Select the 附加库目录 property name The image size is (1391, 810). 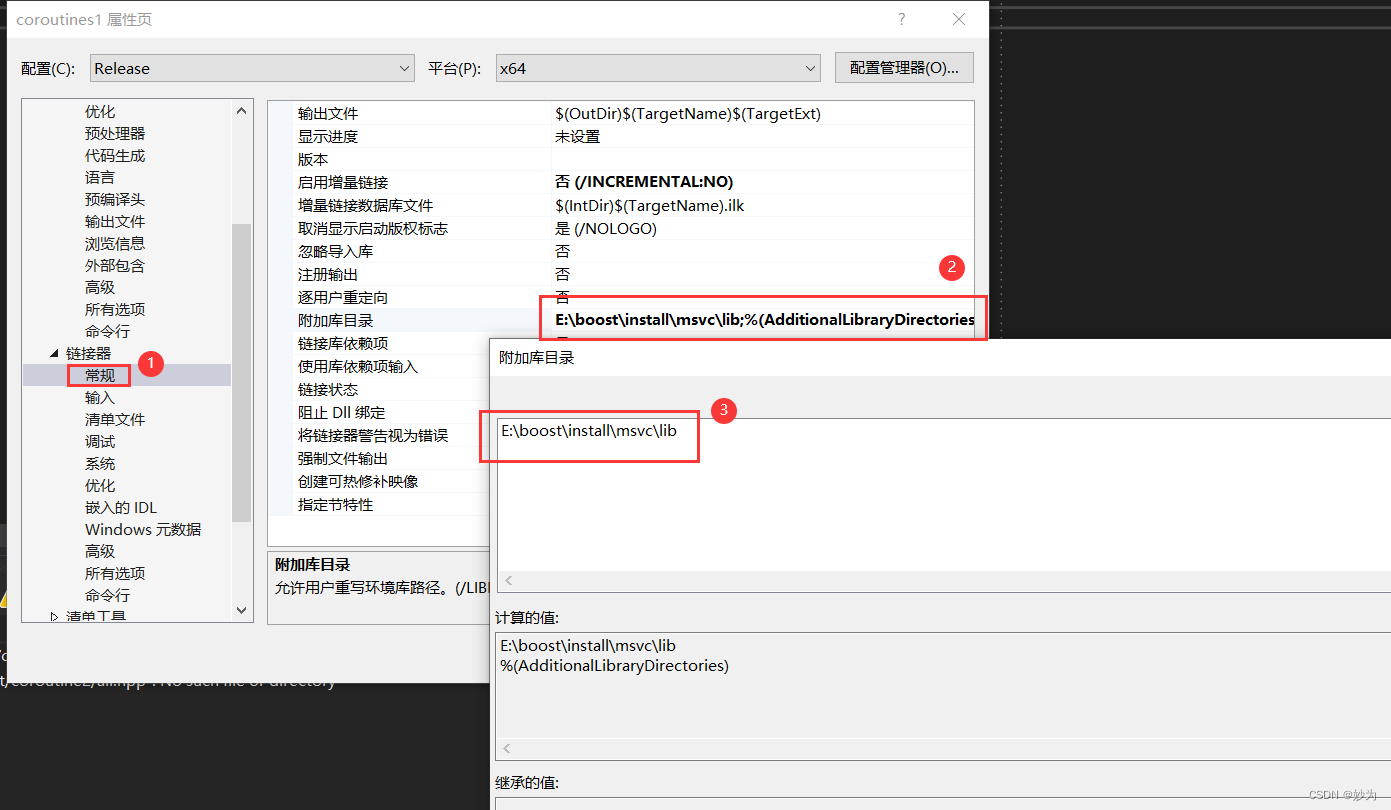(336, 320)
